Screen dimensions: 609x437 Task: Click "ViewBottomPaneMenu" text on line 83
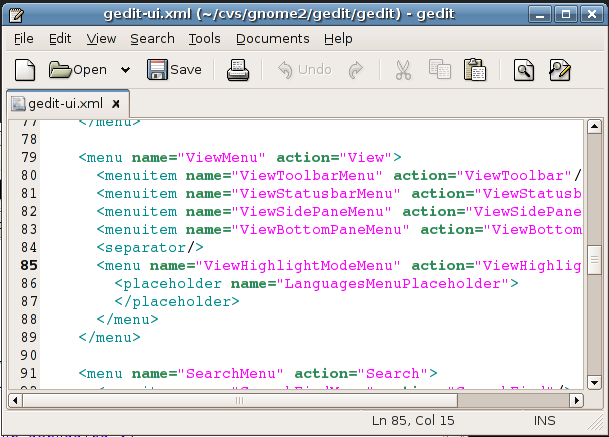[320, 230]
